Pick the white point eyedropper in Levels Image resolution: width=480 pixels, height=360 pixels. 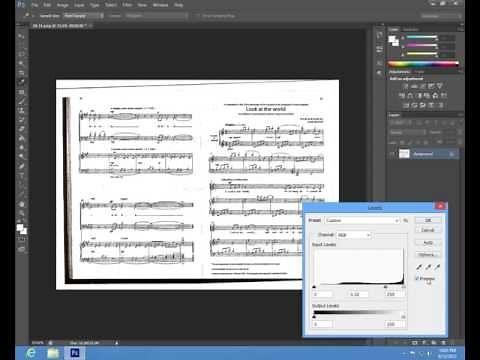pos(437,267)
